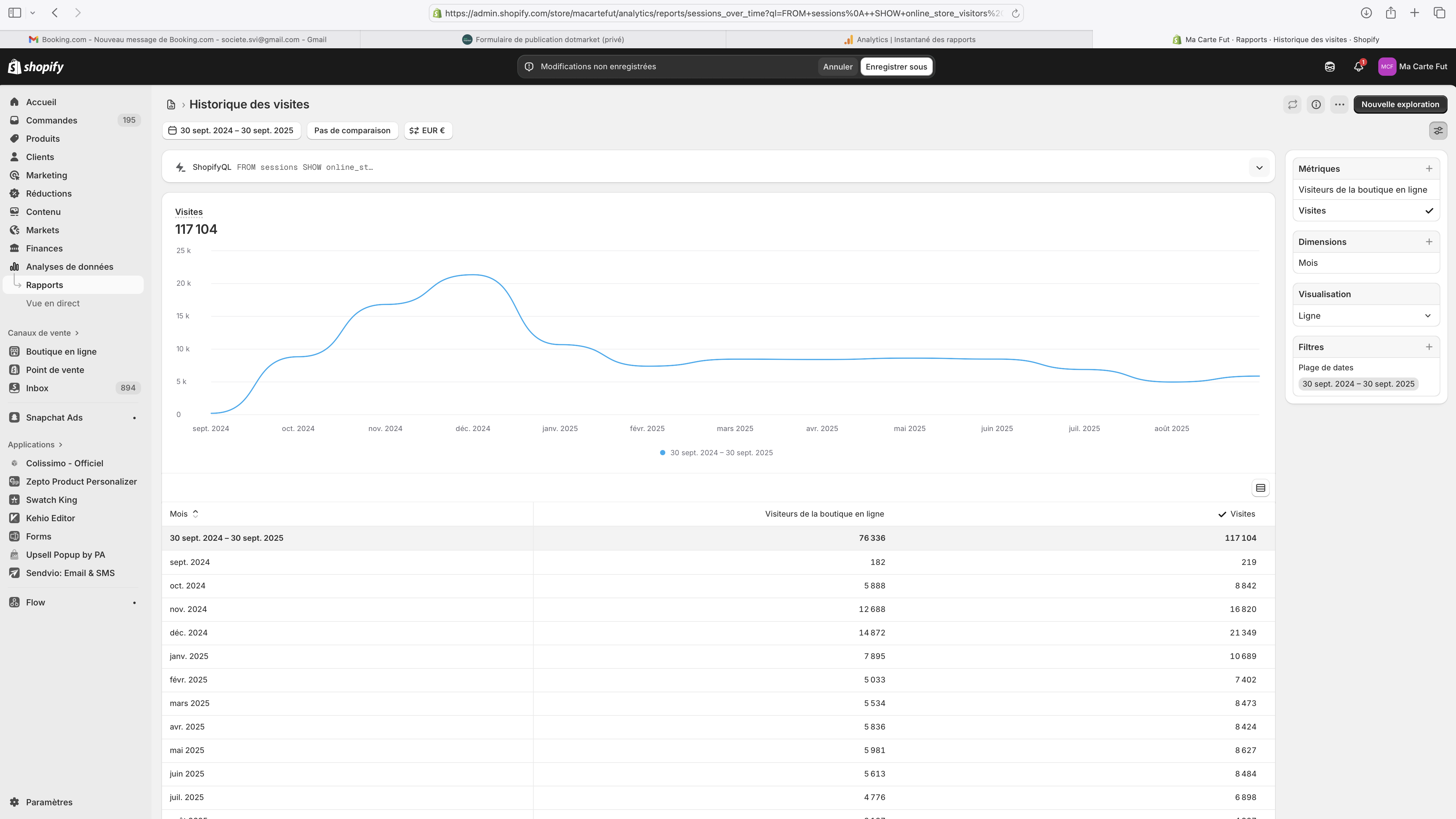The width and height of the screenshot is (1456, 819).
Task: Open the three-dots more actions menu
Action: 1339,104
